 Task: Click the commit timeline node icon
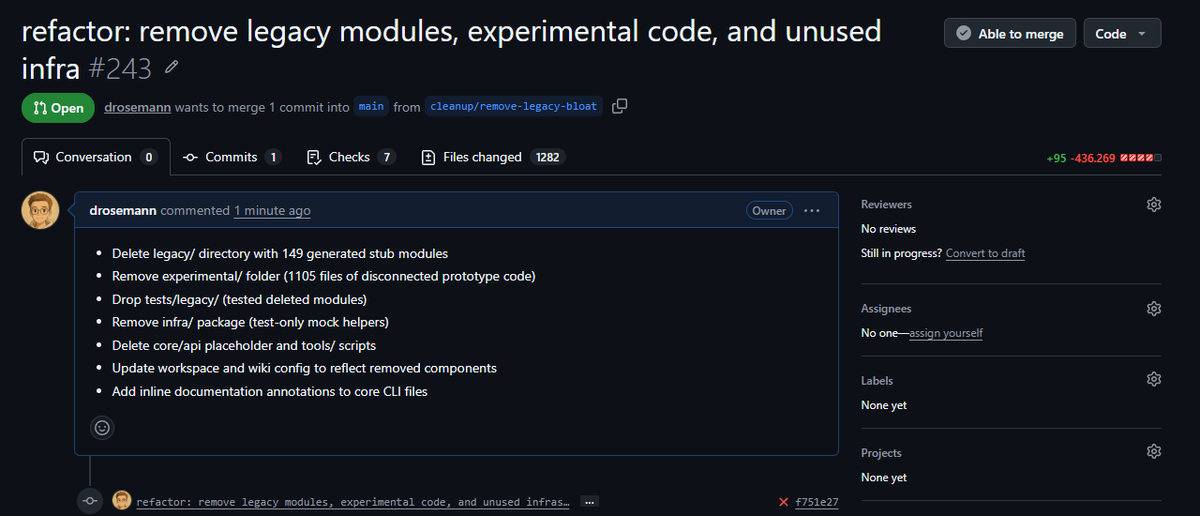[90, 501]
